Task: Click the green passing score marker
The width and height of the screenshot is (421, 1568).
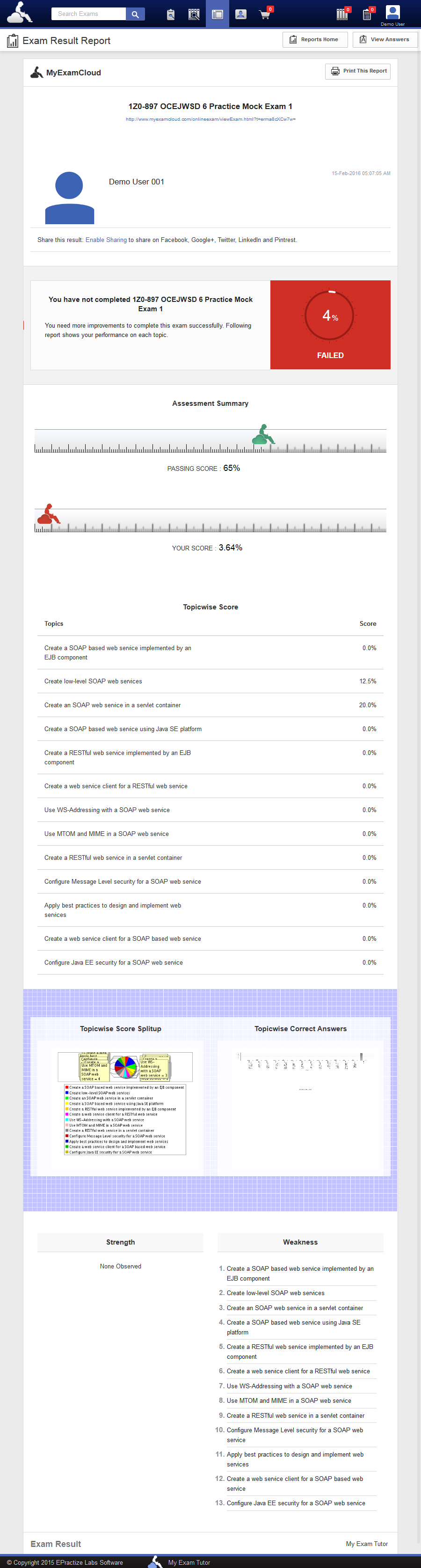Action: pyautogui.click(x=263, y=435)
